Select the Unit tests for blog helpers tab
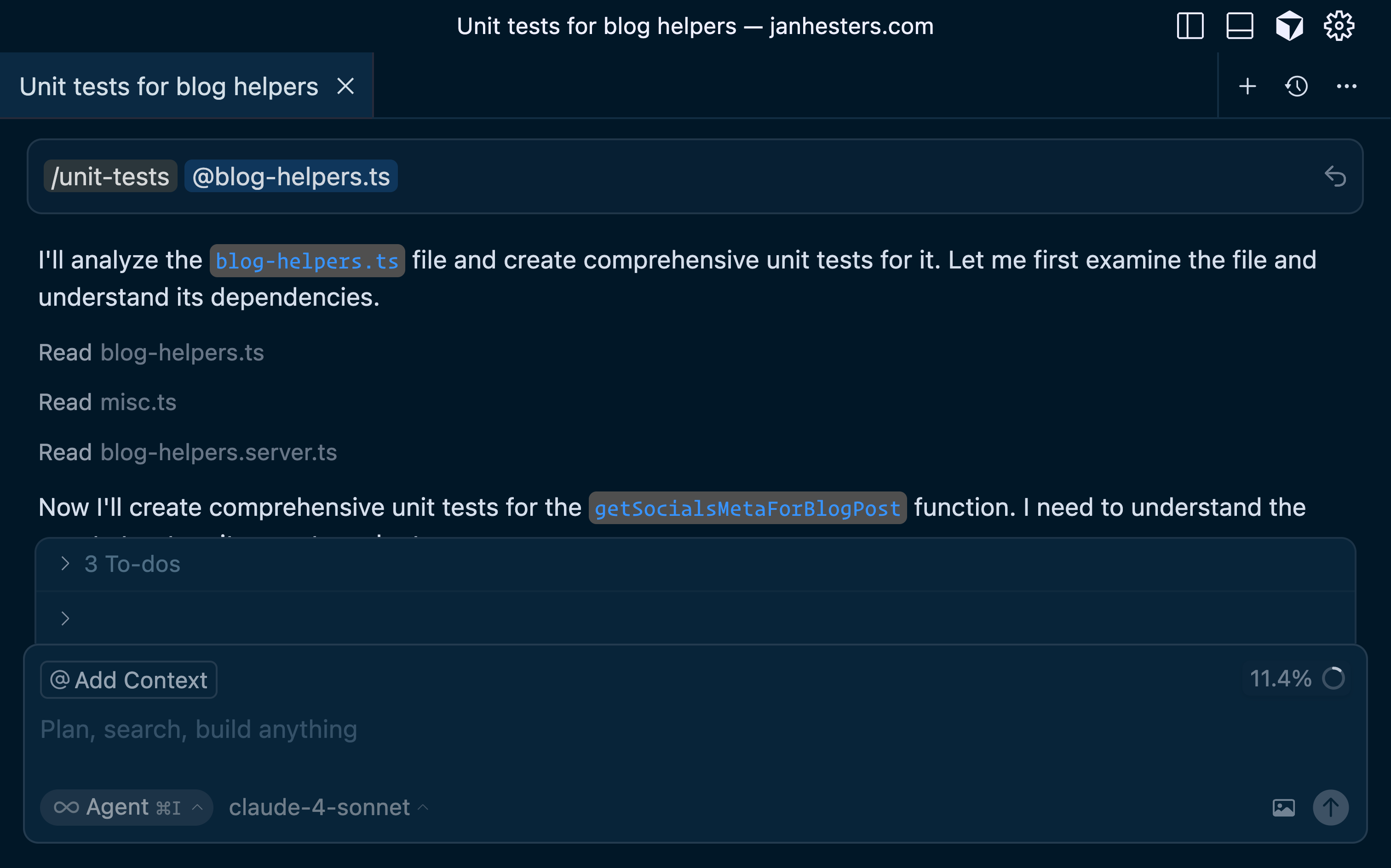The width and height of the screenshot is (1391, 868). [169, 87]
